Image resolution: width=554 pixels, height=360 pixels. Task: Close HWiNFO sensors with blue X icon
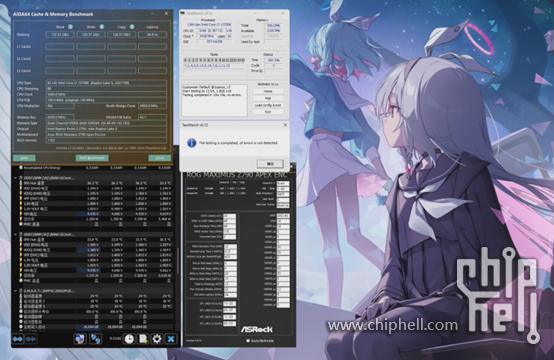(171, 339)
